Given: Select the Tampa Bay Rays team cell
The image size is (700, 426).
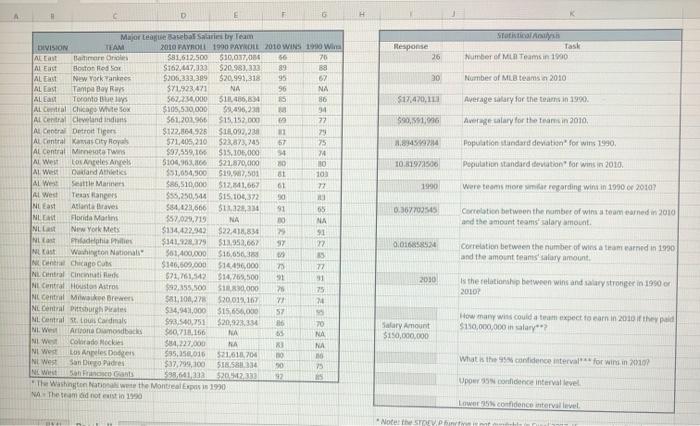Looking at the screenshot, I should click(x=114, y=89).
